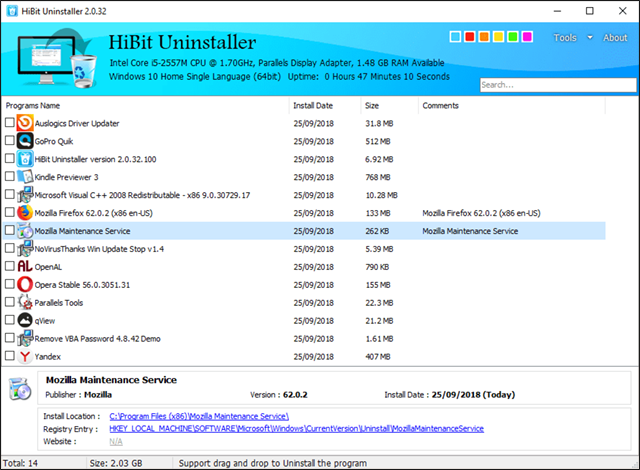Click the Kindle Previewer 768 MB size
640x470 pixels.
pyautogui.click(x=378, y=177)
